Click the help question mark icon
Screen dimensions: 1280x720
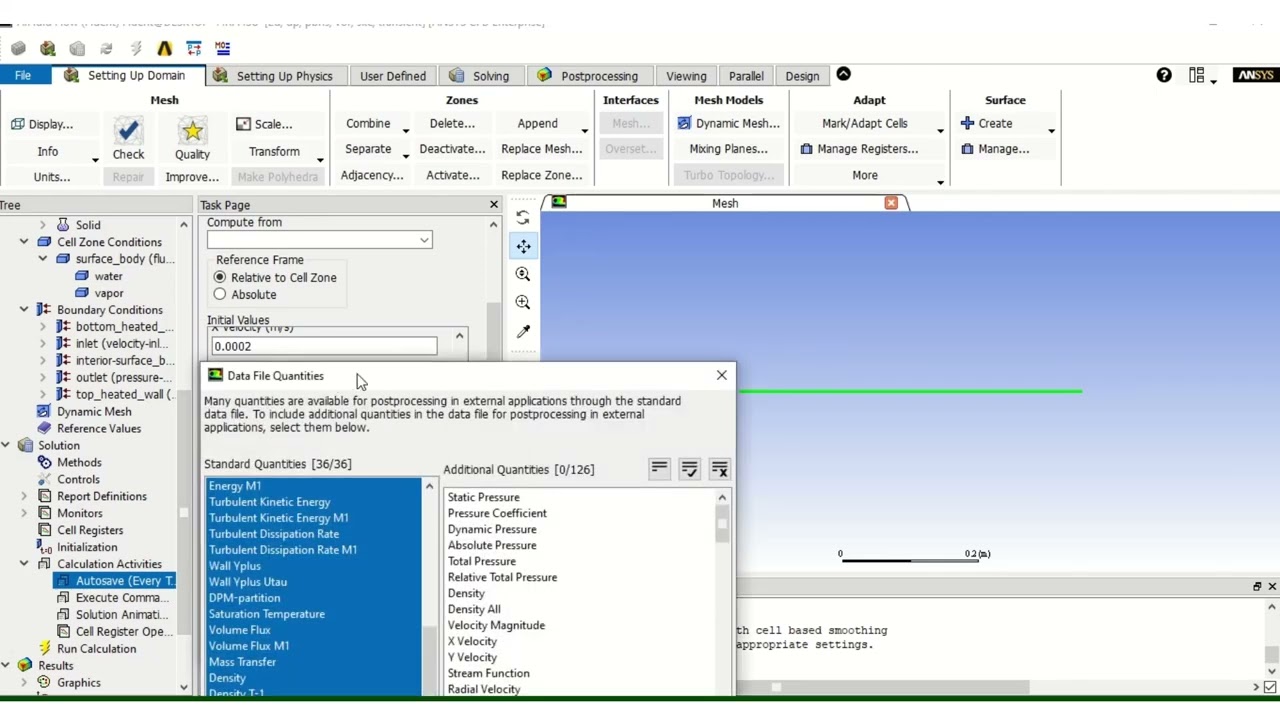[1164, 75]
